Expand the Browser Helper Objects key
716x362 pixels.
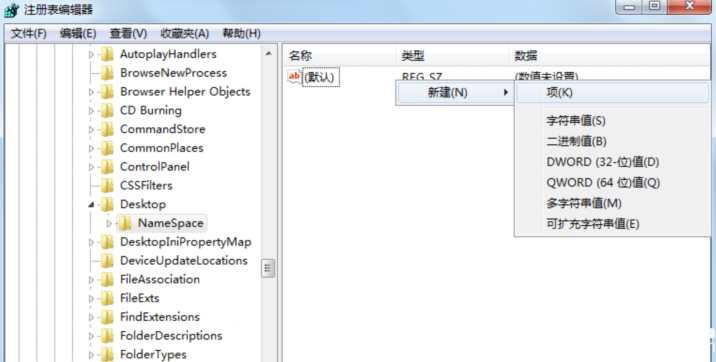(x=91, y=92)
